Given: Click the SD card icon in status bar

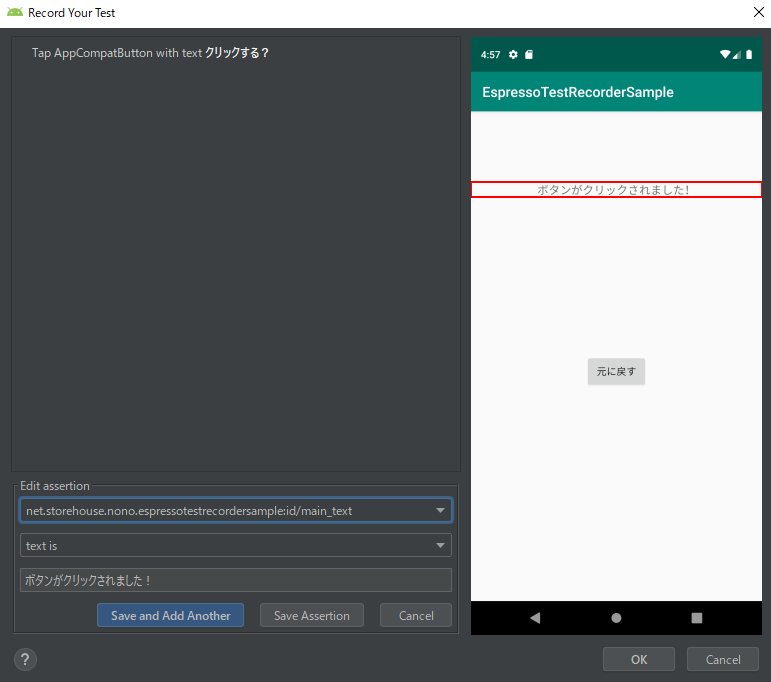Looking at the screenshot, I should pos(529,55).
